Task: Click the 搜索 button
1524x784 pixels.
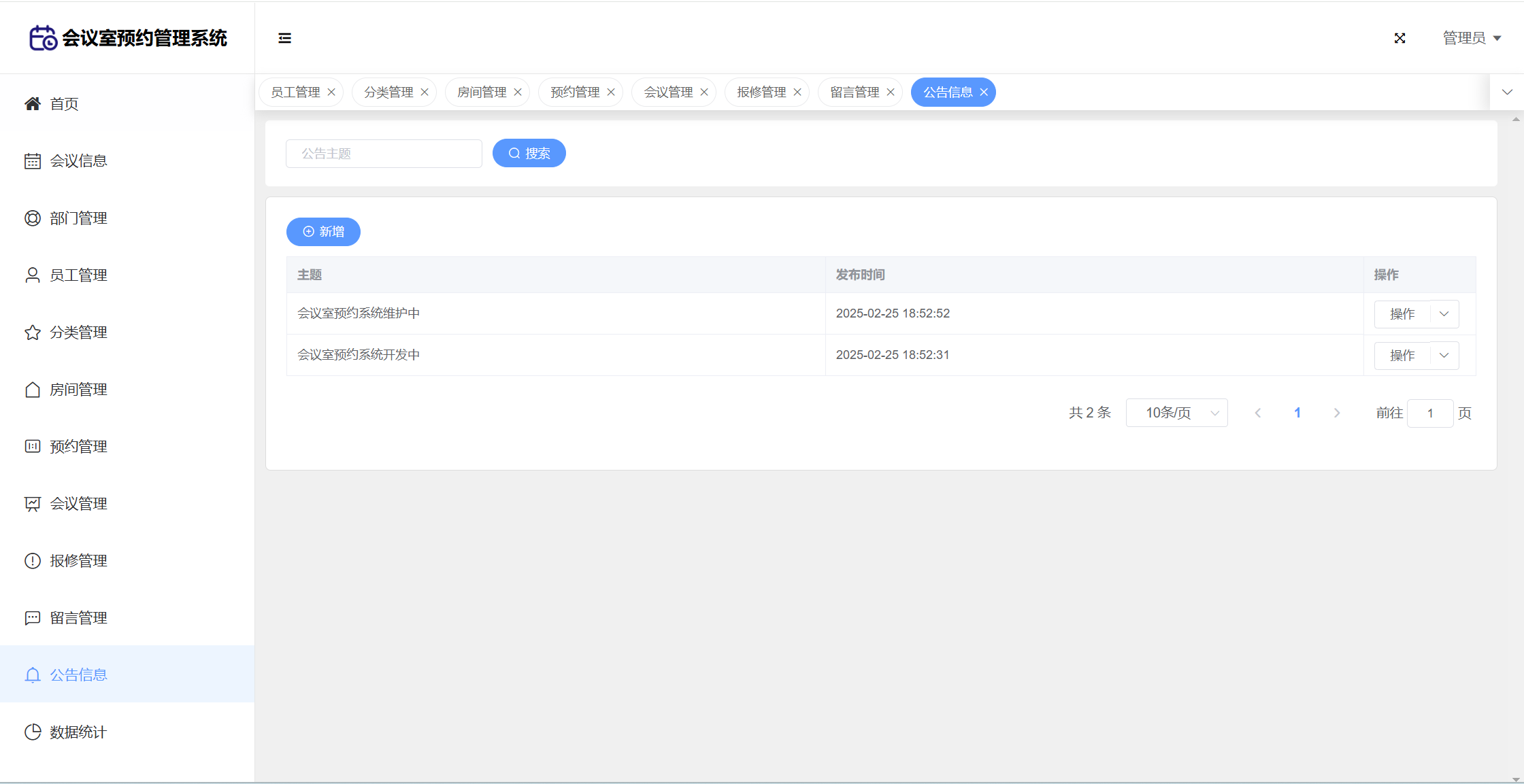Action: (529, 153)
